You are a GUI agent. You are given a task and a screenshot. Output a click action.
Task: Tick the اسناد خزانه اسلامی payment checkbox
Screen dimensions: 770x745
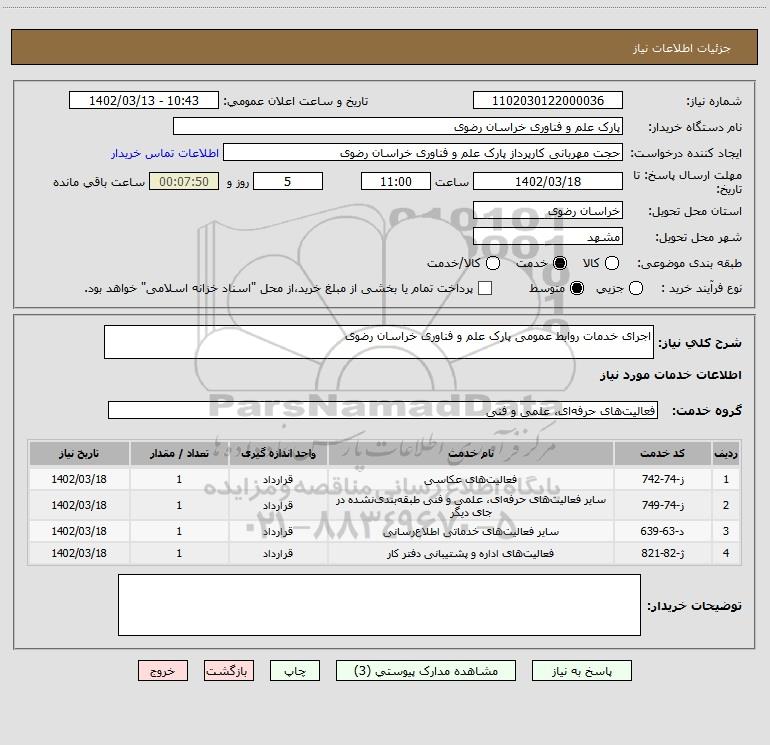[x=485, y=288]
